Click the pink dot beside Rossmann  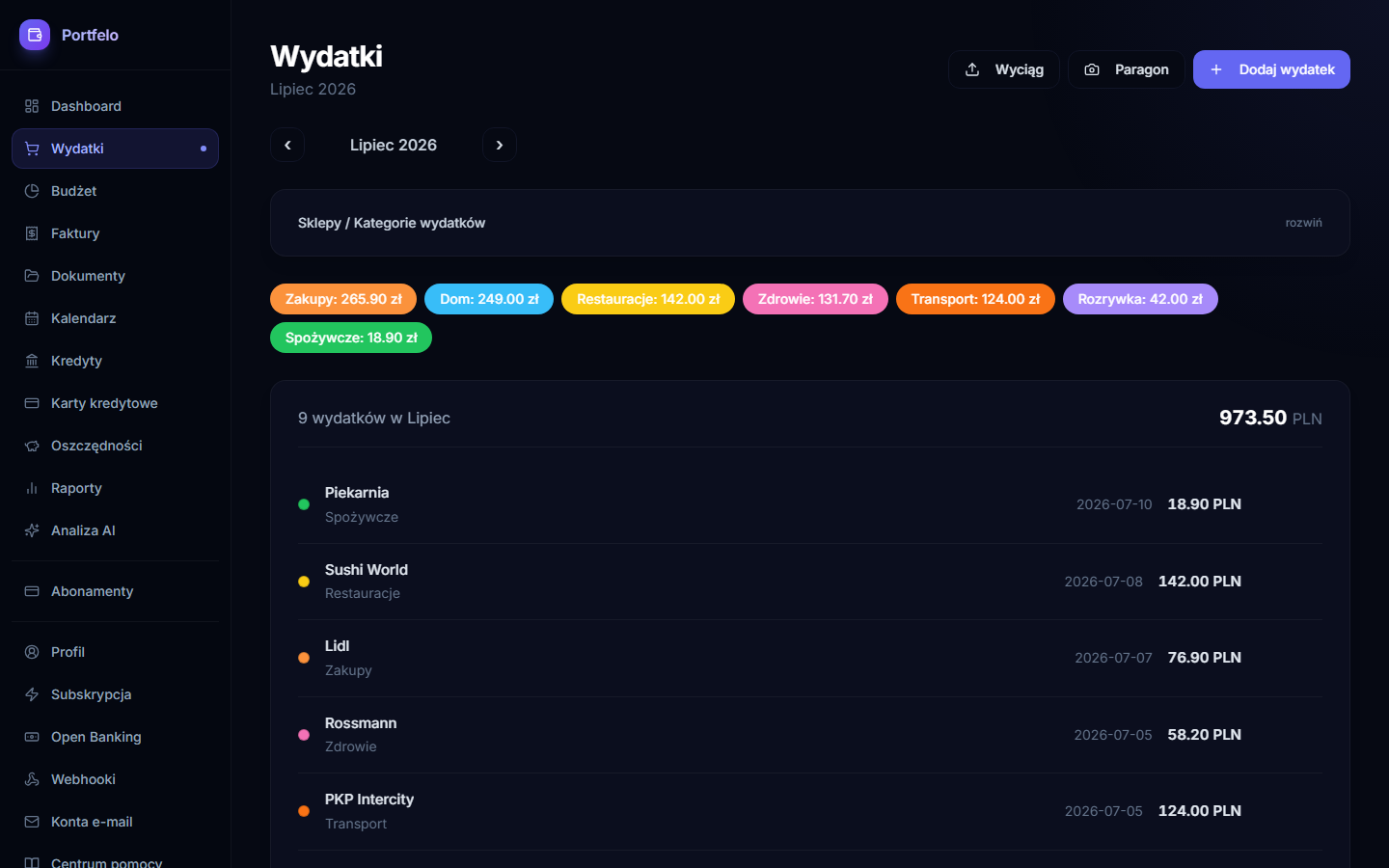(304, 735)
